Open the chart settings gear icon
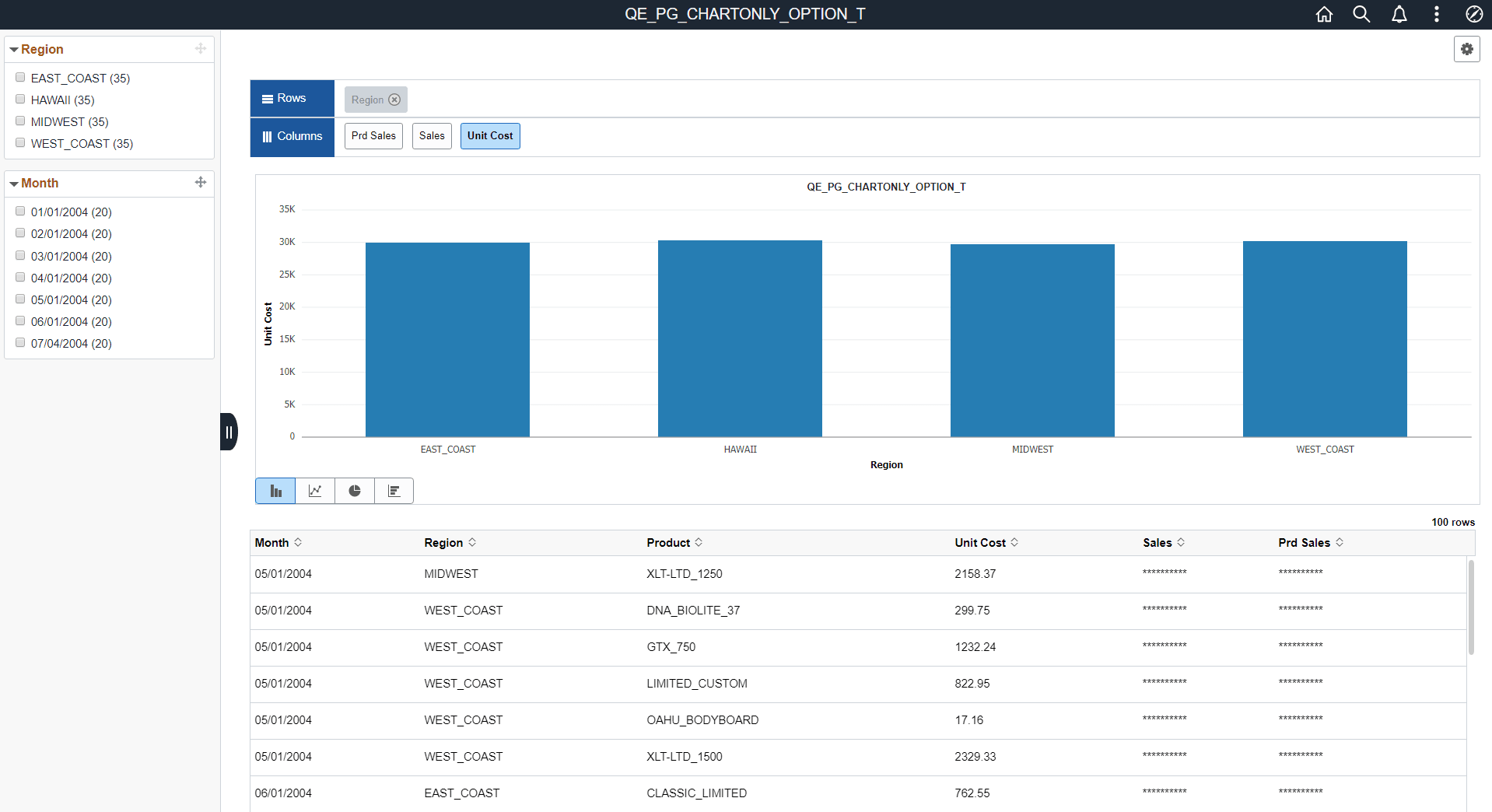The width and height of the screenshot is (1492, 812). pyautogui.click(x=1467, y=48)
